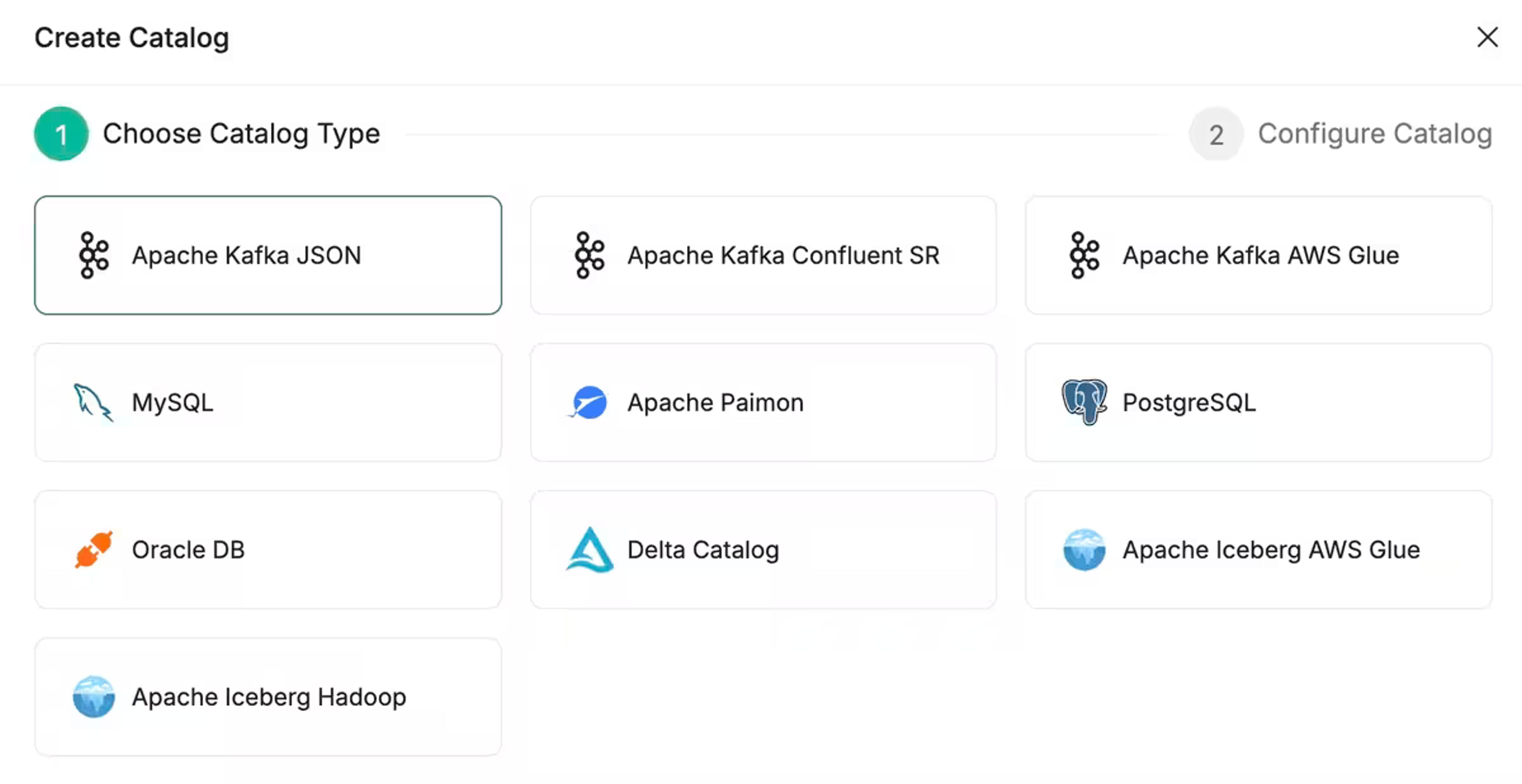Click the step 2 number circle
The height and width of the screenshot is (784, 1522).
pos(1216,134)
